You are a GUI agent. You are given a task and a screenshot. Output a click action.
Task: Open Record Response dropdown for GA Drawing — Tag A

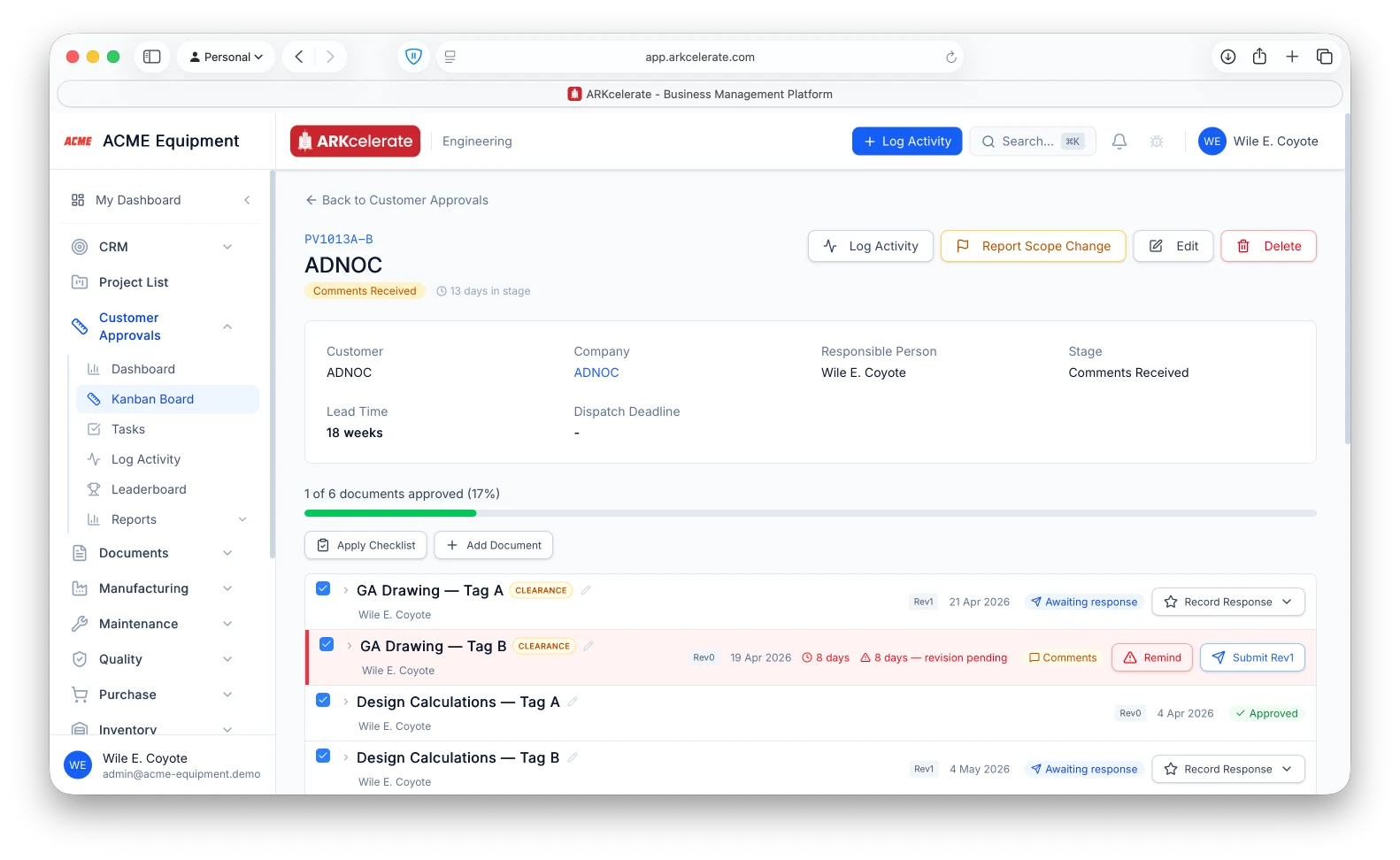tap(1228, 602)
